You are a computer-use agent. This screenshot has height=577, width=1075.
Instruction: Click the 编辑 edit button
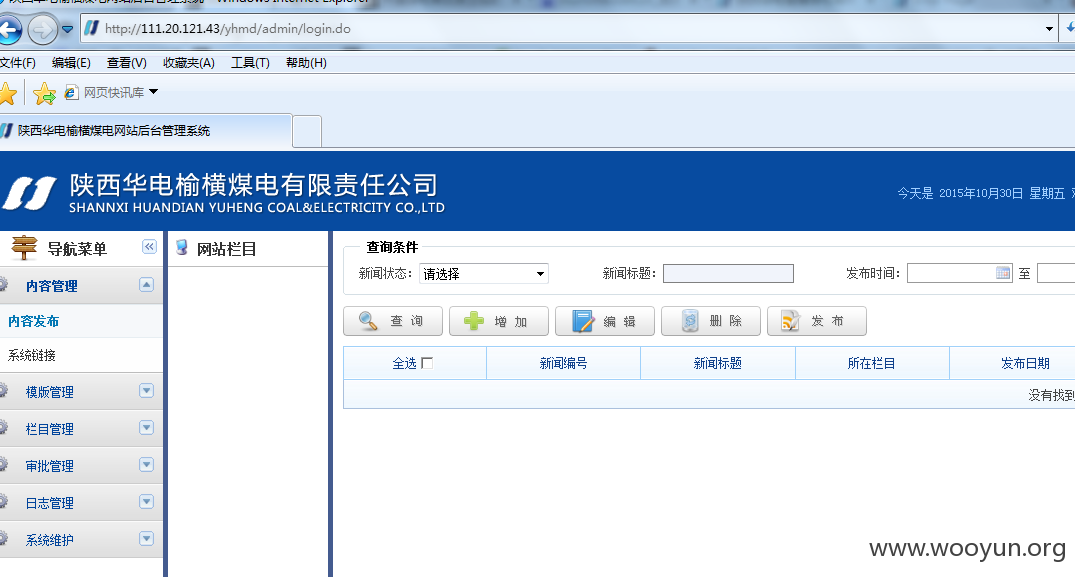pos(605,321)
